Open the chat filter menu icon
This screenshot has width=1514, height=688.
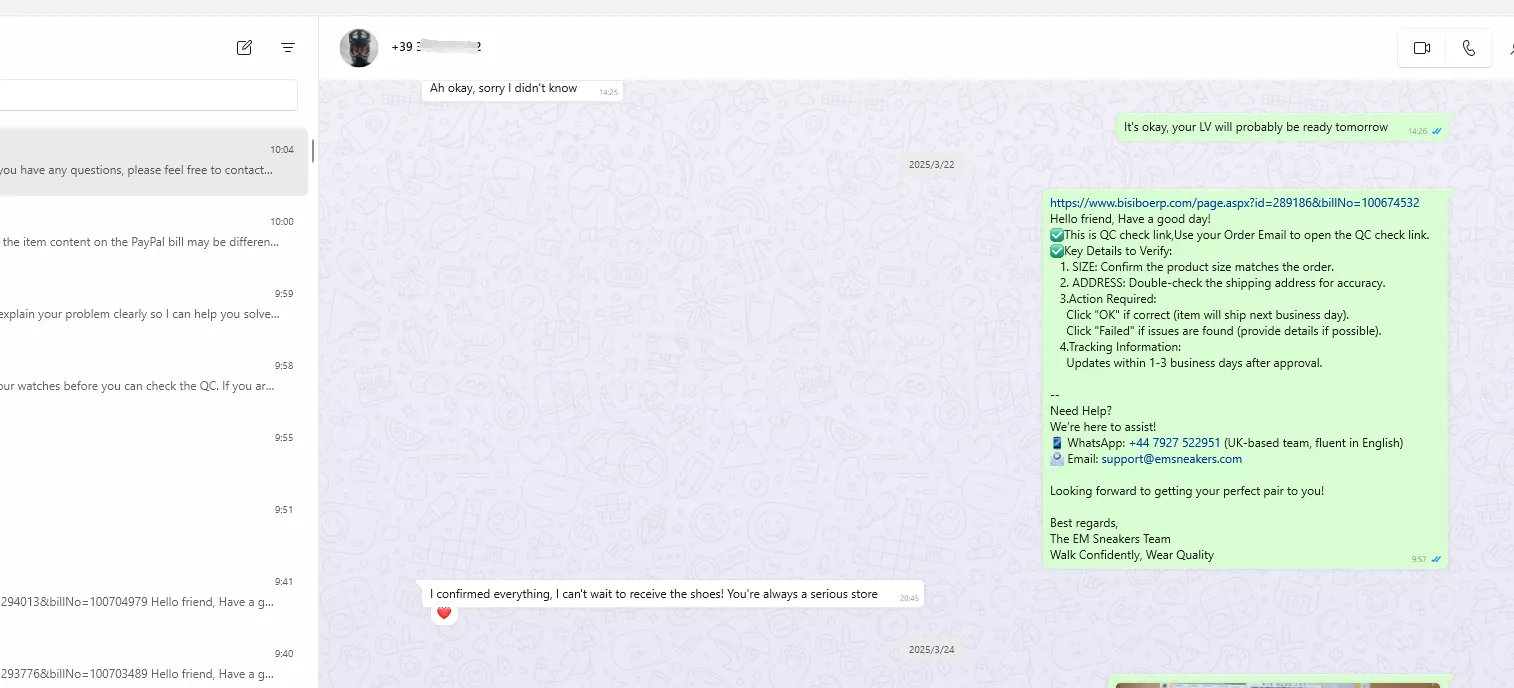(x=288, y=47)
